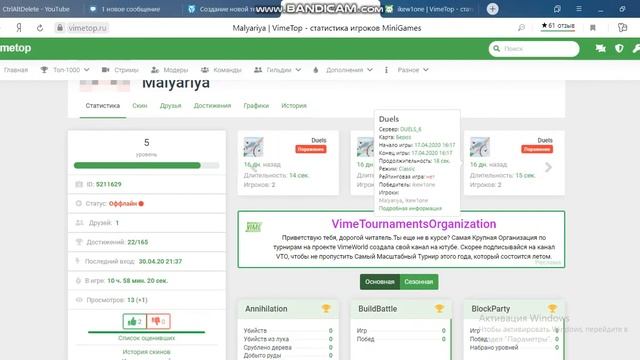The image size is (640, 360).
Task: Switch to the Графики profile tab
Action: pyautogui.click(x=256, y=106)
